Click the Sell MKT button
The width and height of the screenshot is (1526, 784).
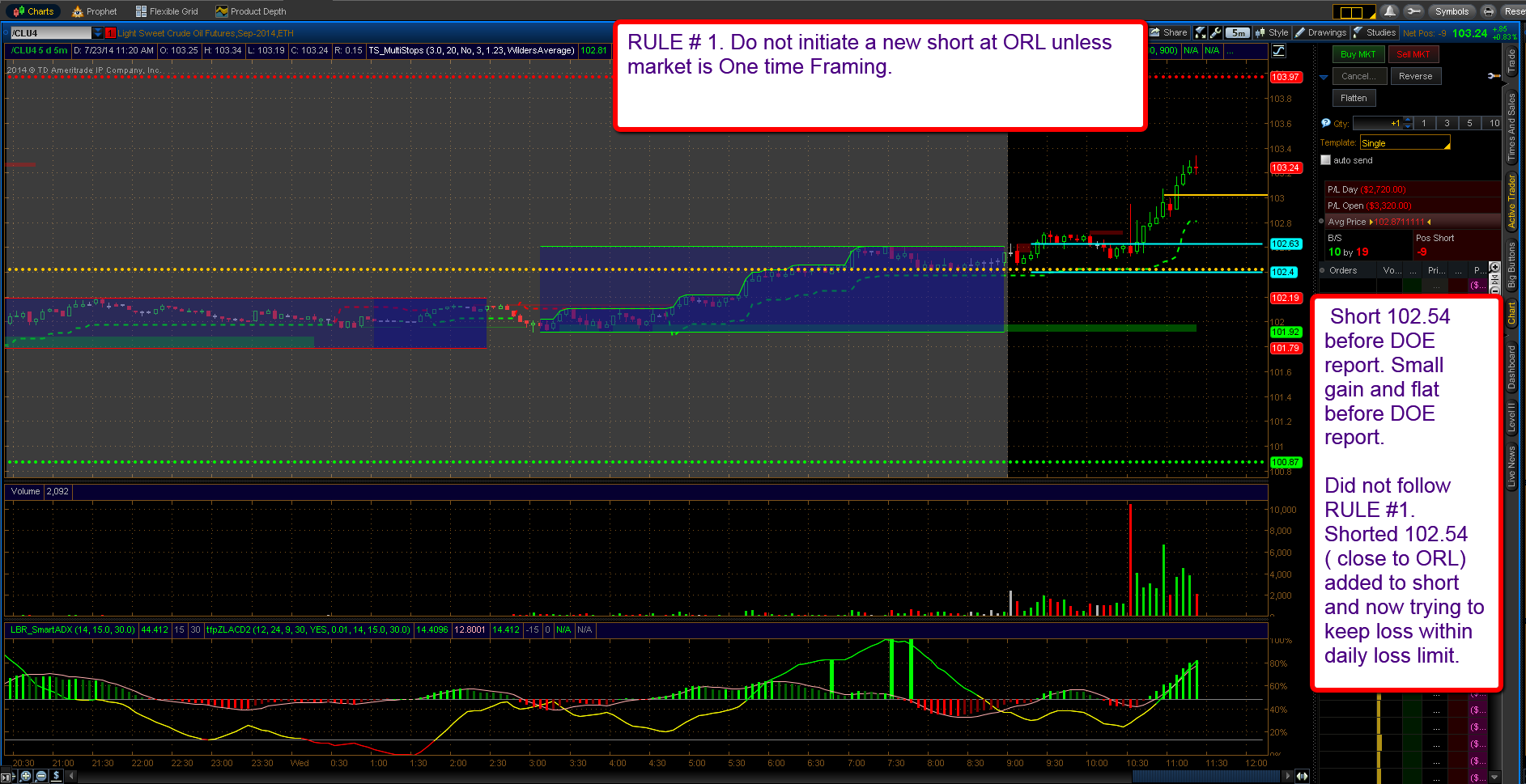pos(1413,54)
